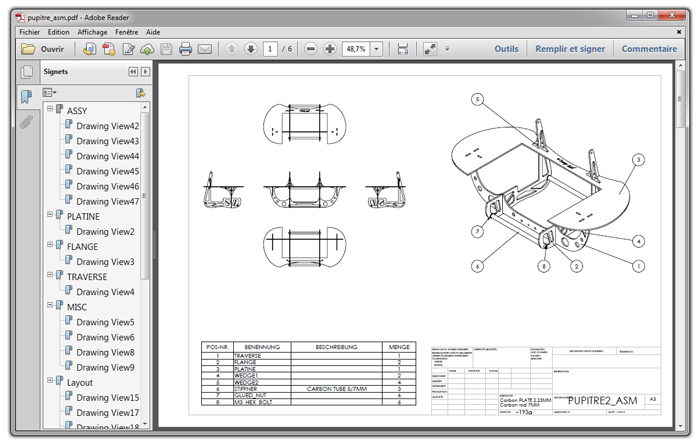This screenshot has width=700, height=444.
Task: Toggle read mode full-view icon
Action: (x=430, y=49)
